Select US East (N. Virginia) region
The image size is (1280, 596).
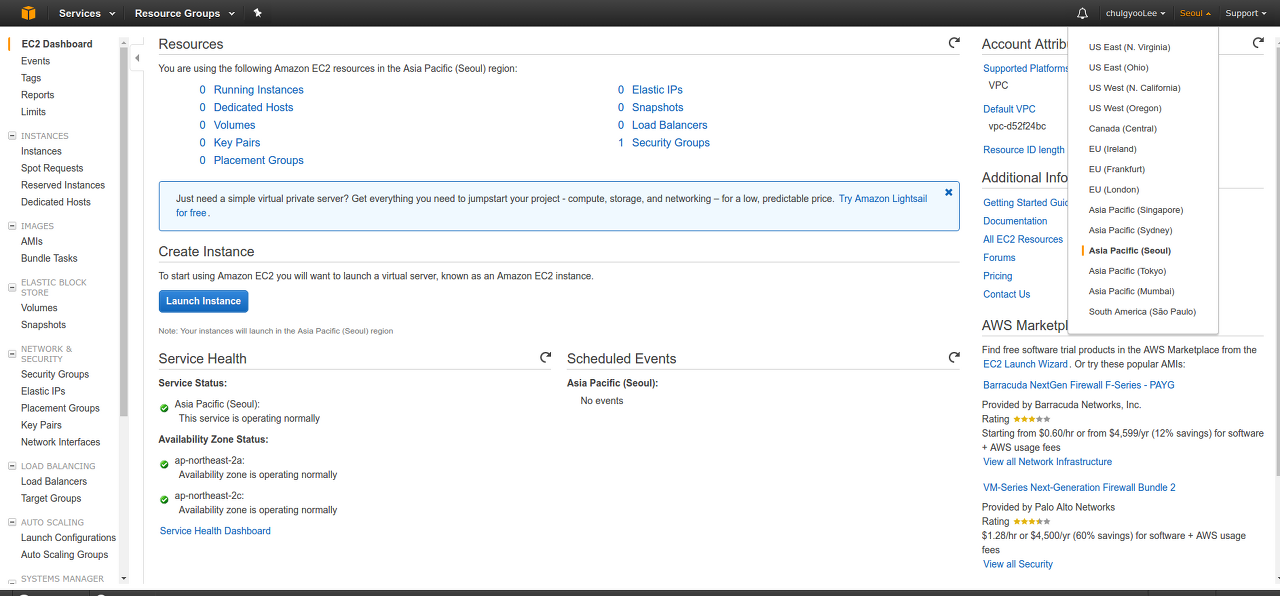click(1129, 47)
